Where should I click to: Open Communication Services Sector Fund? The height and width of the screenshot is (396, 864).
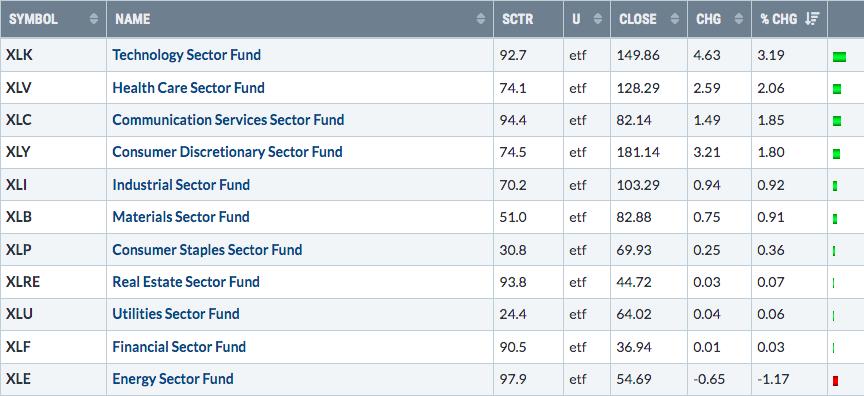228,120
